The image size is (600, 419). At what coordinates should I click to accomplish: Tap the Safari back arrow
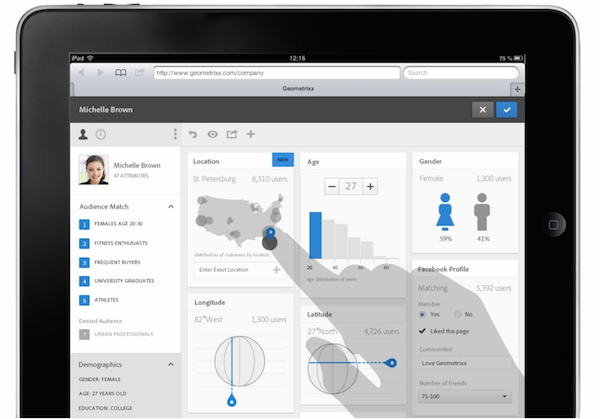(x=81, y=72)
